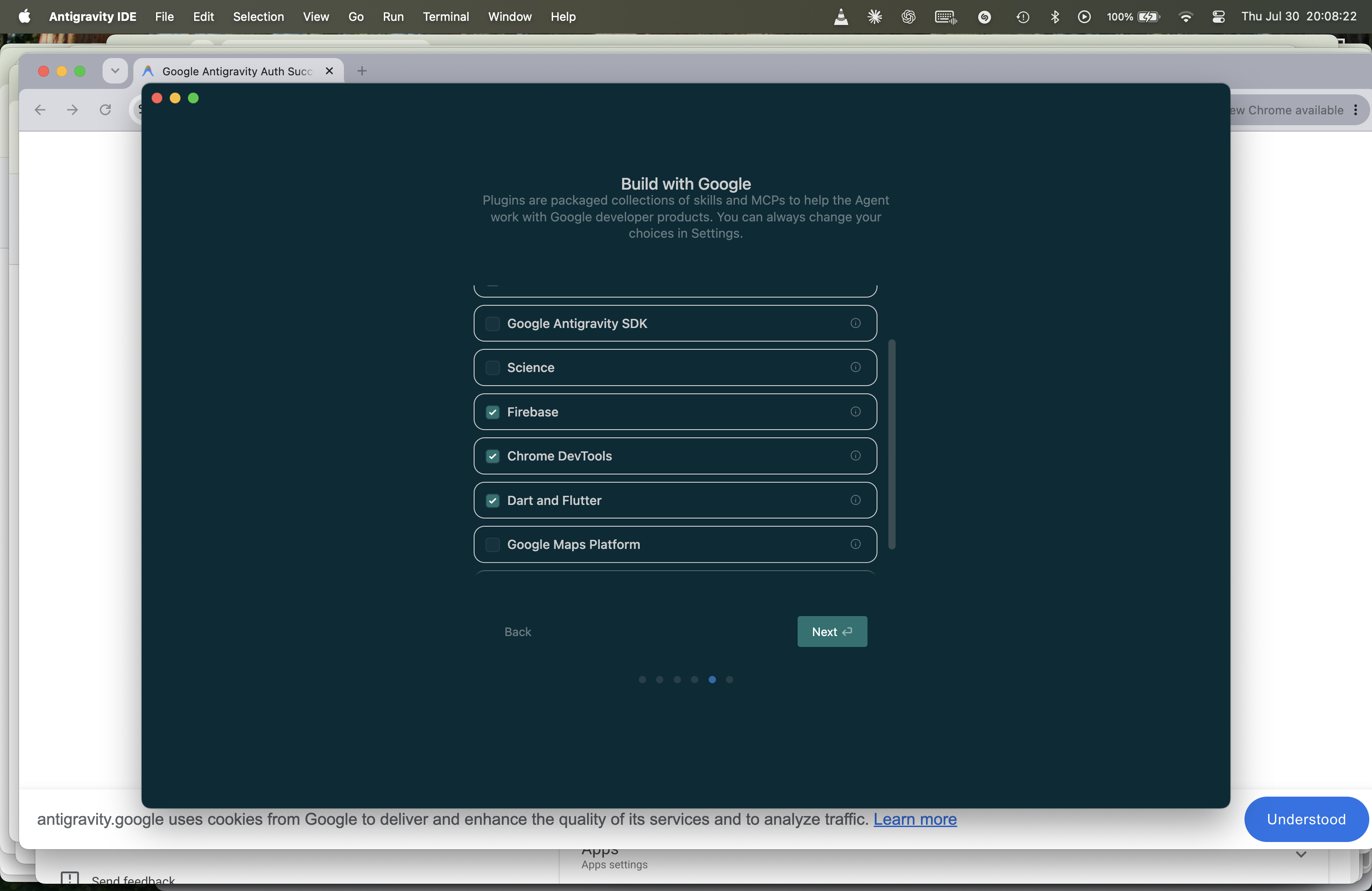The width and height of the screenshot is (1372, 891).
Task: Open the Selection menu
Action: pos(258,17)
